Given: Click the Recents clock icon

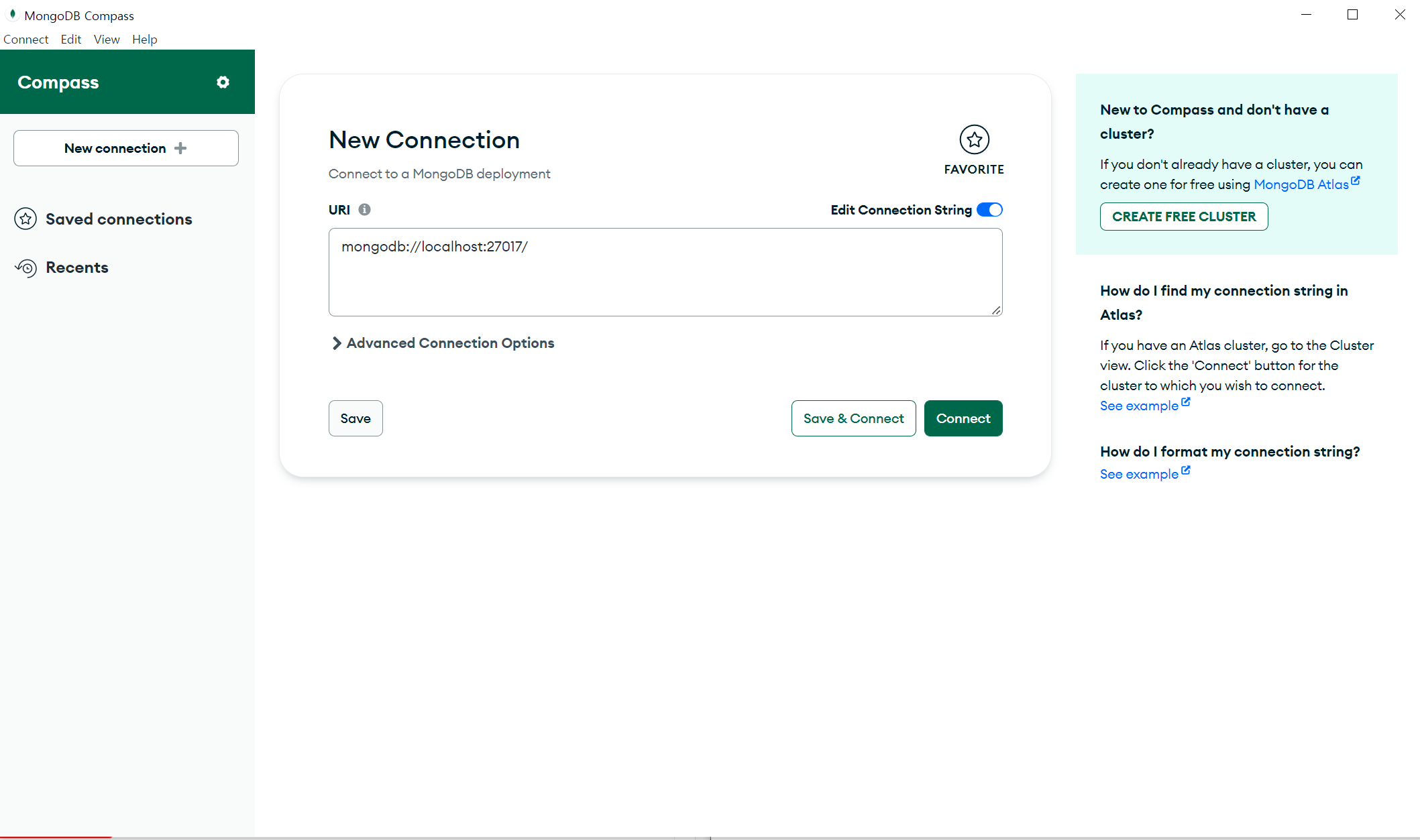Looking at the screenshot, I should 26,267.
